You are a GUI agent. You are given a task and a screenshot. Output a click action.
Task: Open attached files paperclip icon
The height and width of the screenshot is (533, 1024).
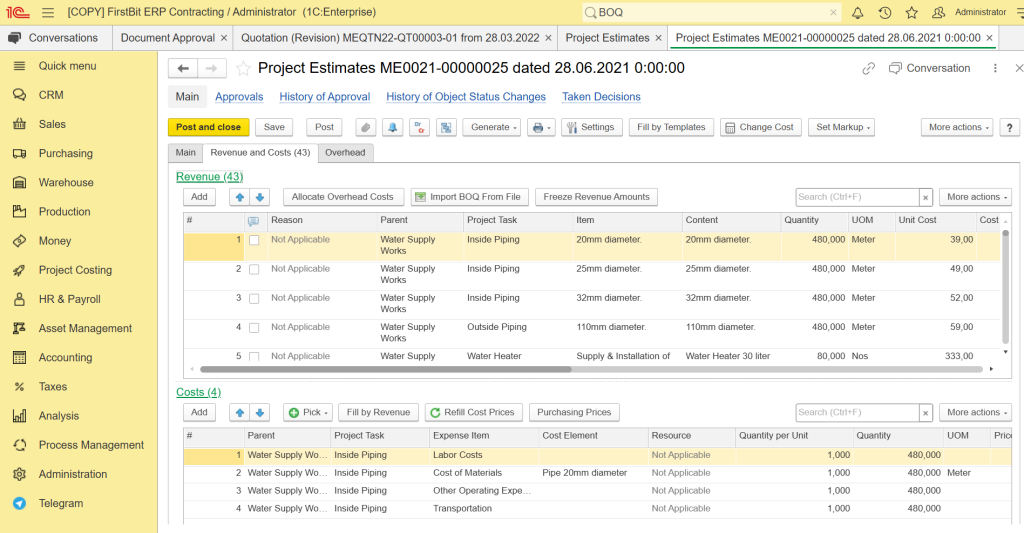coord(366,127)
